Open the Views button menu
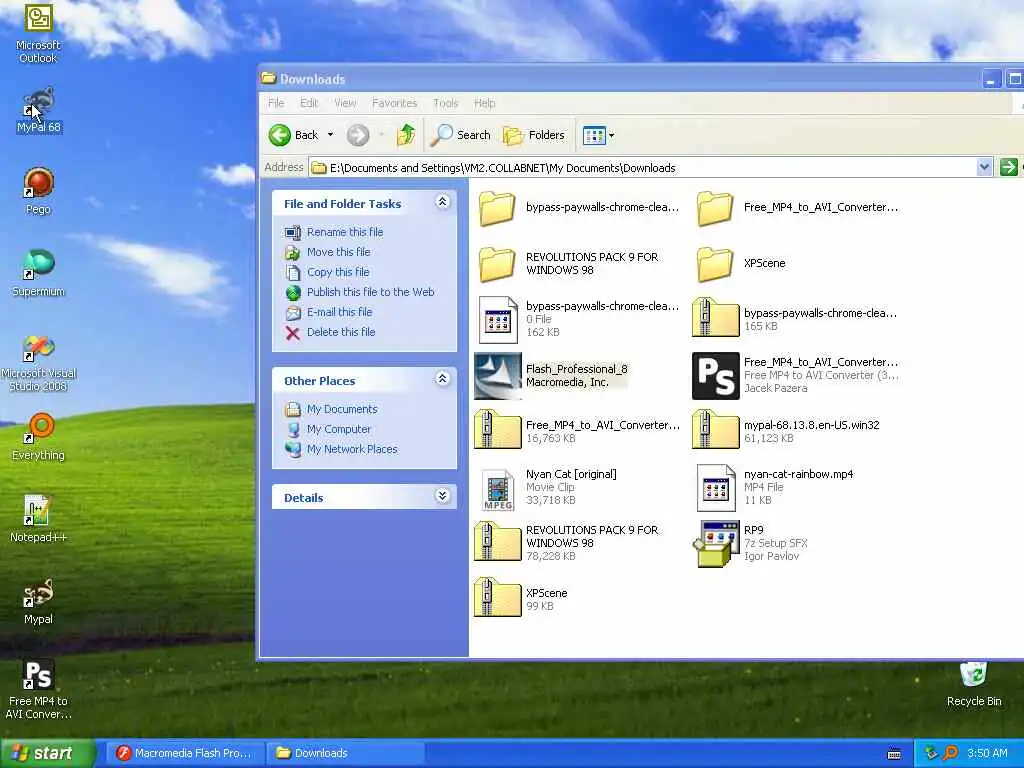Viewport: 1024px width, 768px height. pyautogui.click(x=598, y=135)
